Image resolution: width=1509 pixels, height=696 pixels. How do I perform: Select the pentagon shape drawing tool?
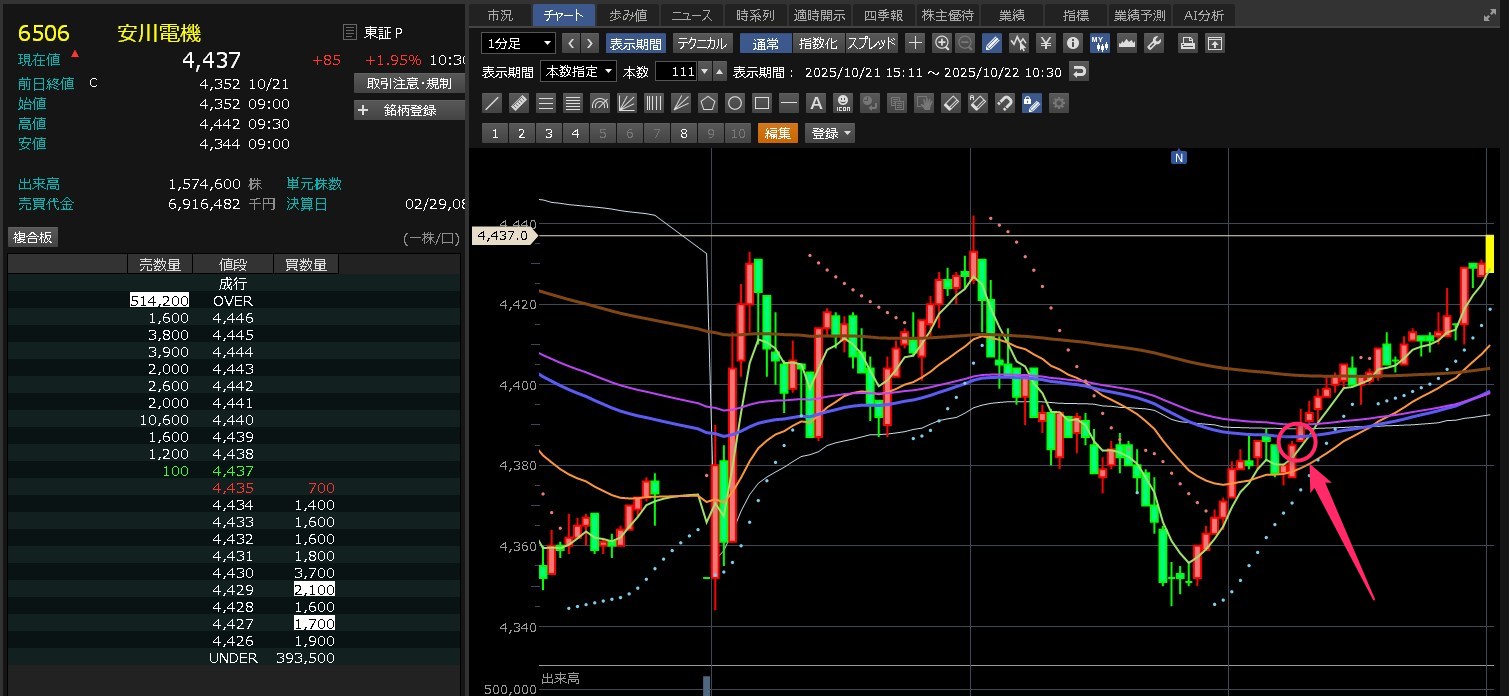pyautogui.click(x=707, y=103)
